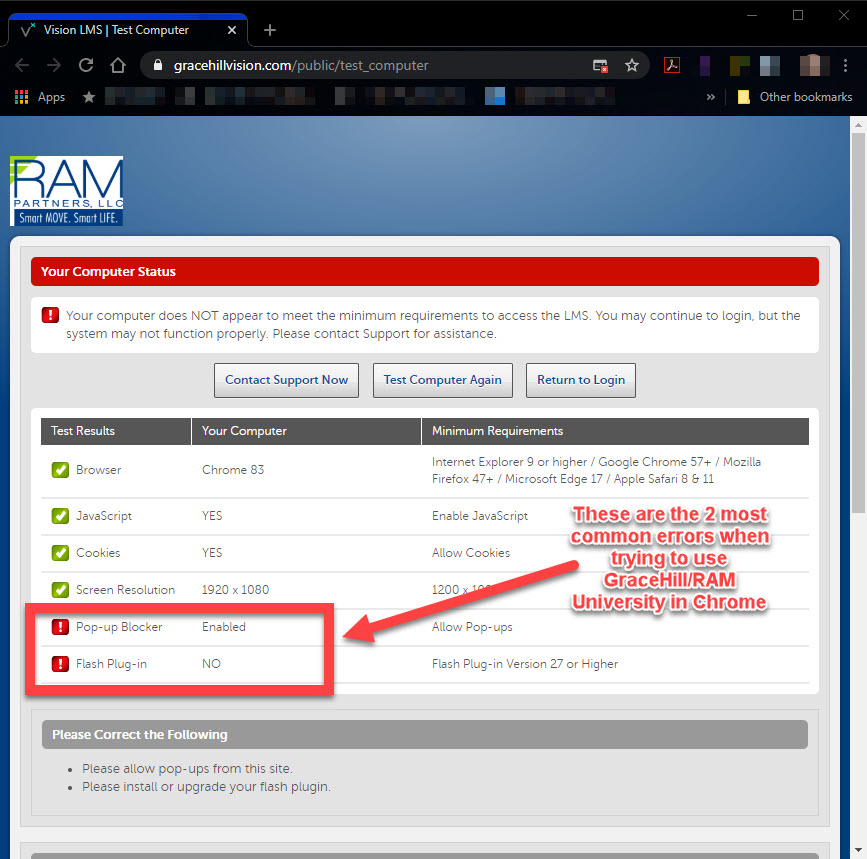Open the browser home page icon

pos(117,65)
